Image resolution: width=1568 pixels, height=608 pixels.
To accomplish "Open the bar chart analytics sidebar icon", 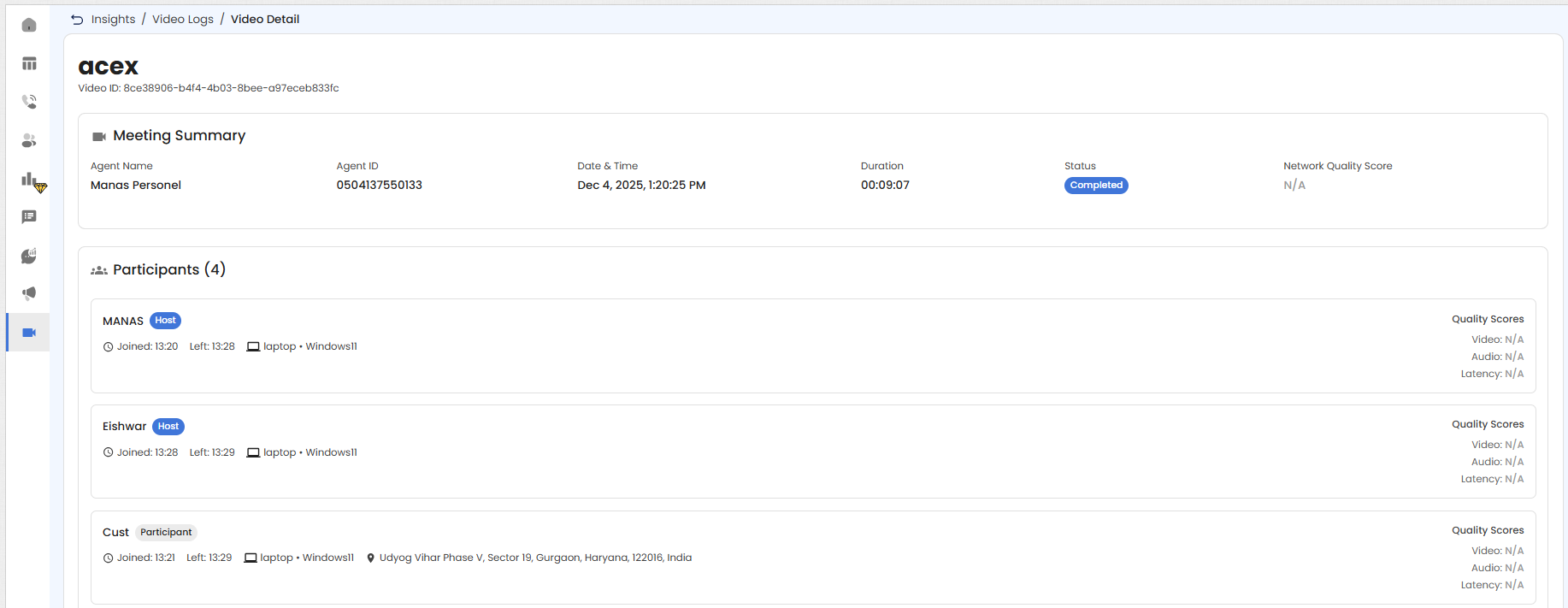I will pyautogui.click(x=29, y=179).
